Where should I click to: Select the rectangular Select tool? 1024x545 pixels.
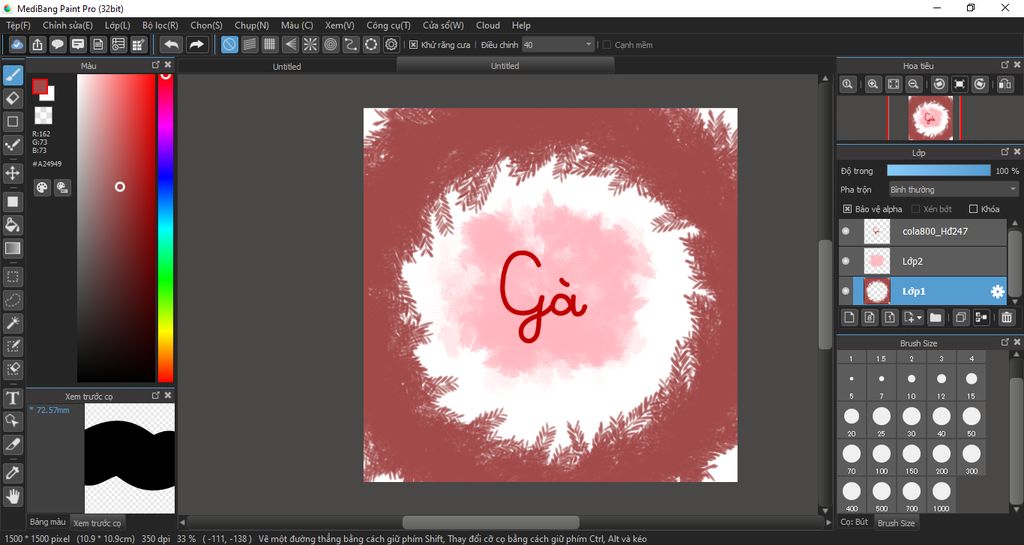click(x=12, y=277)
